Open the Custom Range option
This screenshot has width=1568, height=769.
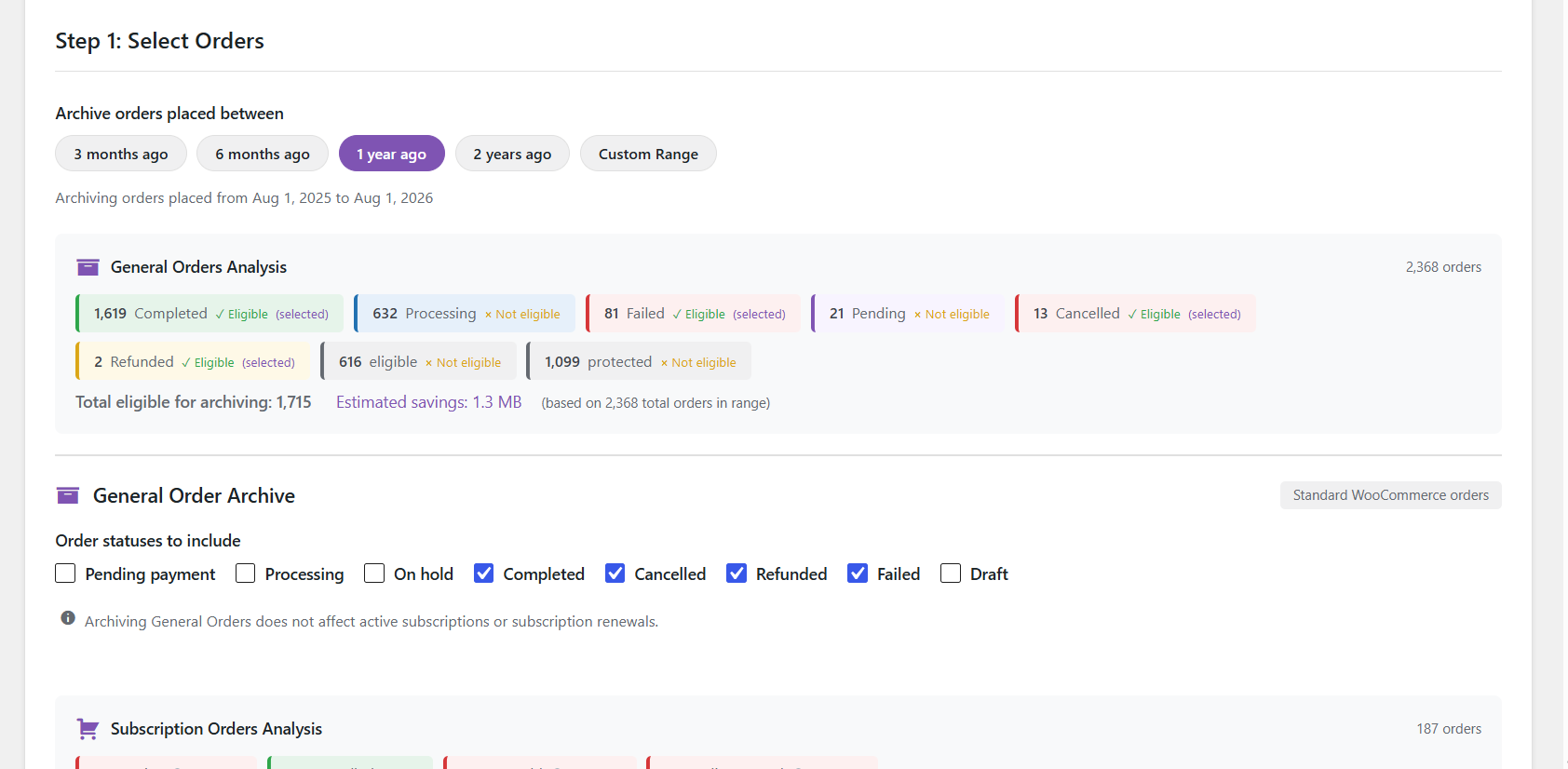coord(648,154)
